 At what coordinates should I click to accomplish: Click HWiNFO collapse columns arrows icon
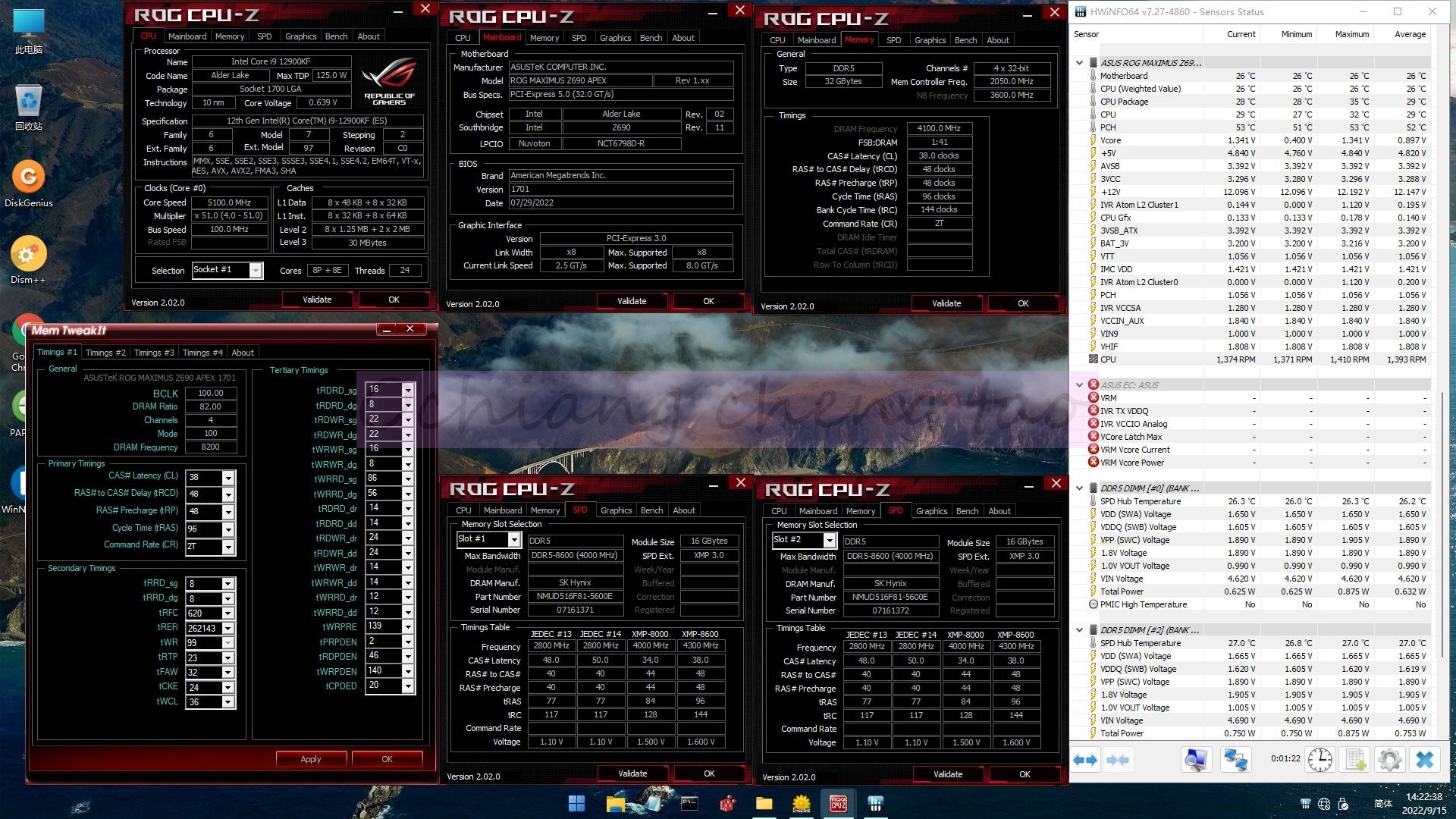coord(1118,760)
